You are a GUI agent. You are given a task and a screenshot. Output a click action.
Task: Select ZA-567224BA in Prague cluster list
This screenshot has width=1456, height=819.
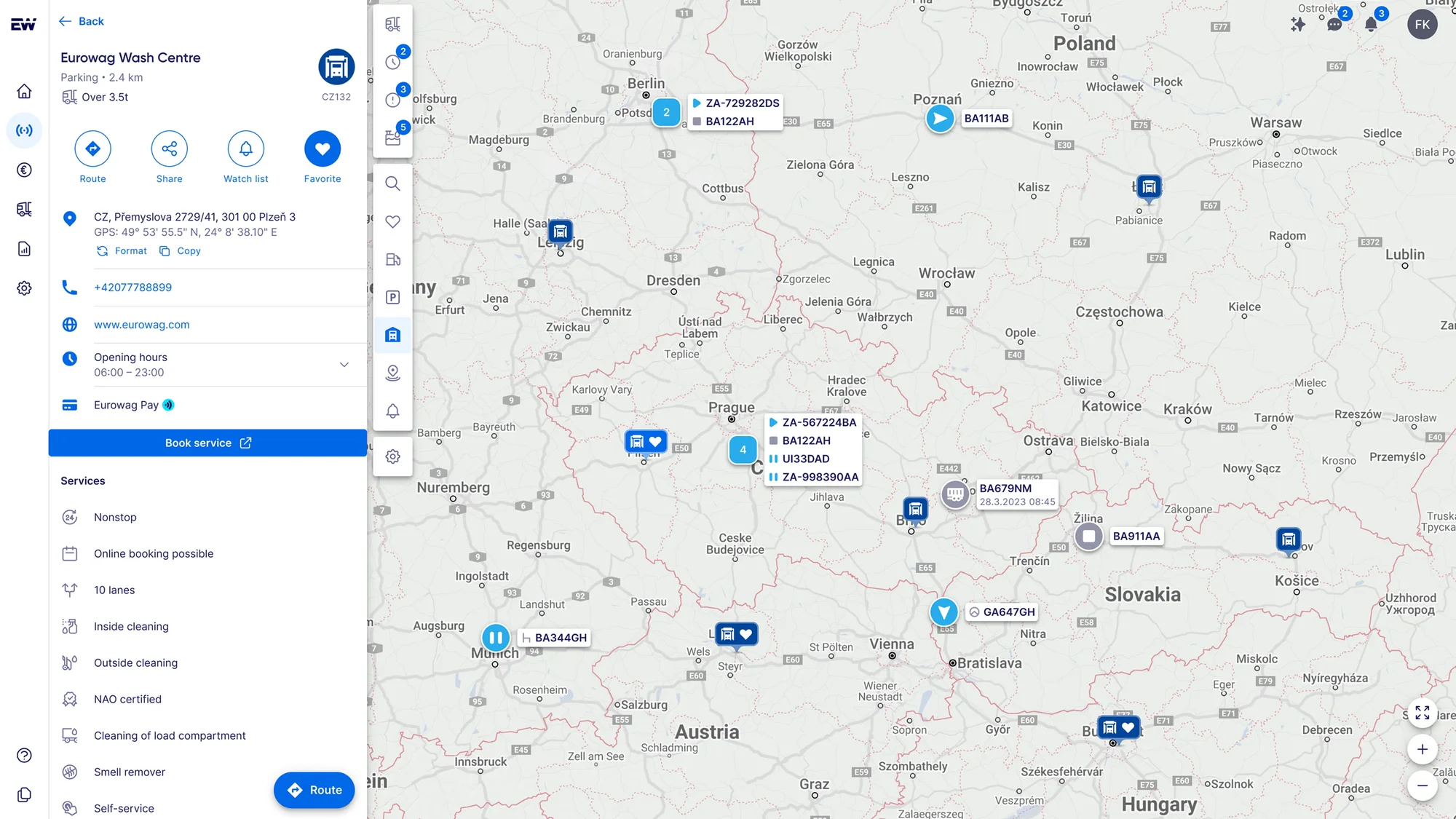[x=813, y=422]
